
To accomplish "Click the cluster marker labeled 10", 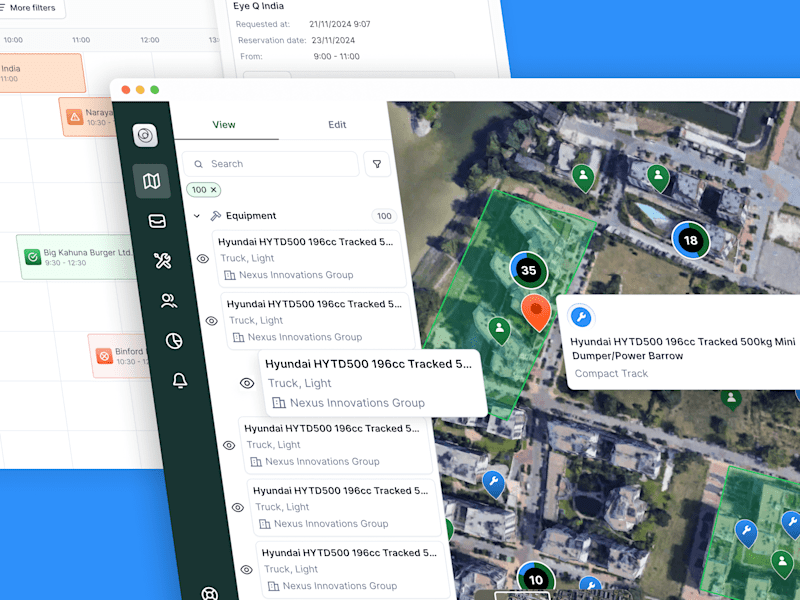I will [x=536, y=580].
